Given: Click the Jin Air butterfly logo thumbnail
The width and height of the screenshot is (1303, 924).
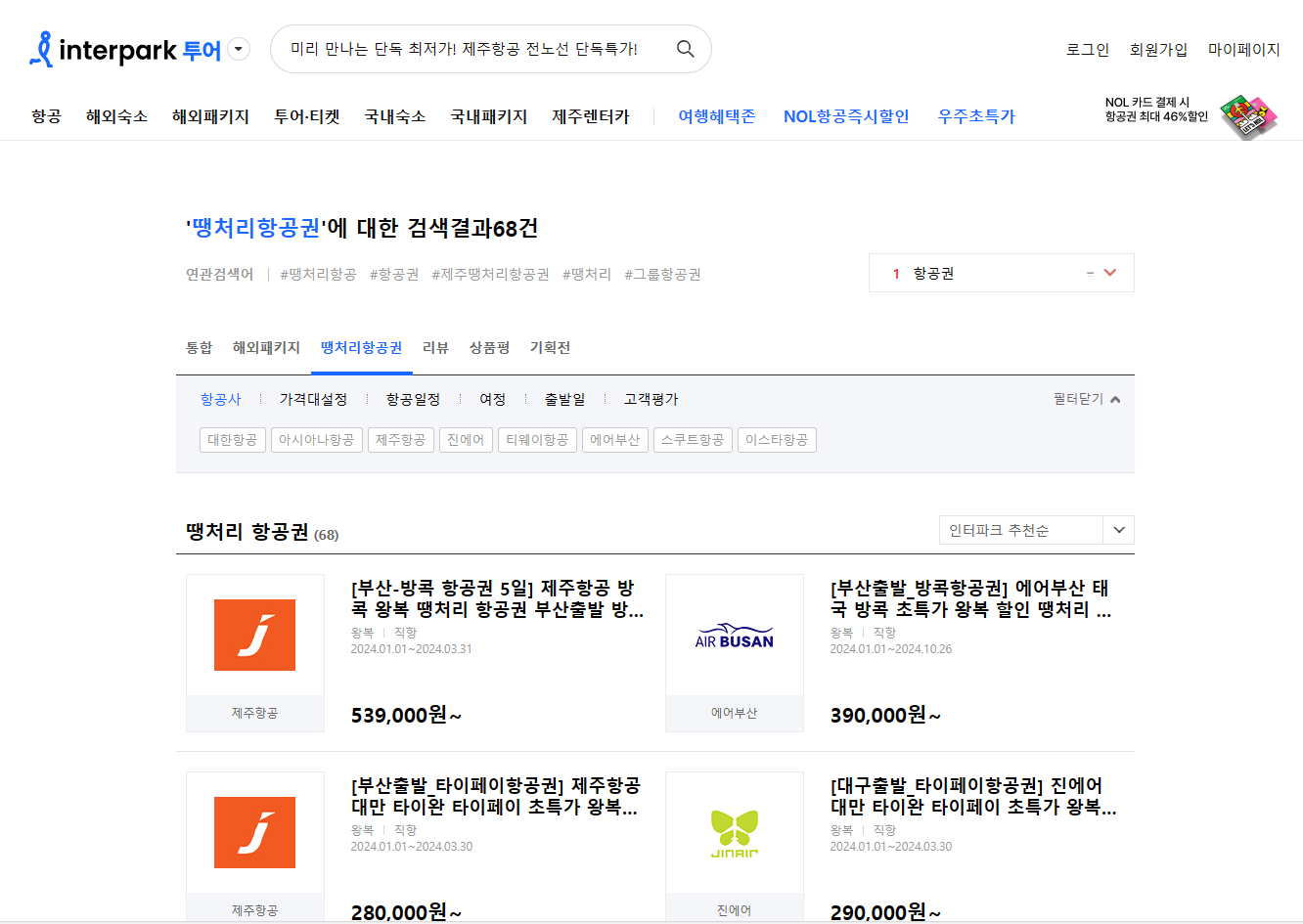Looking at the screenshot, I should pyautogui.click(x=734, y=834).
